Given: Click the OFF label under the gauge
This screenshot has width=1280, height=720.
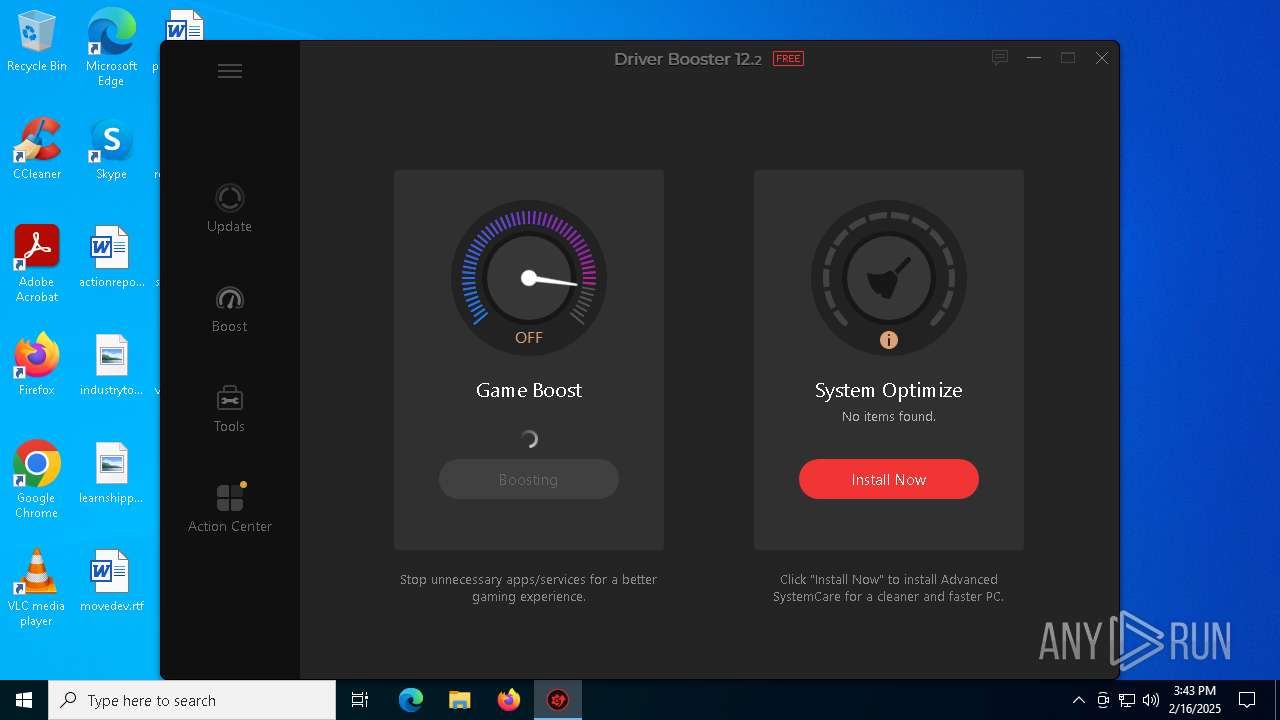Looking at the screenshot, I should (529, 338).
